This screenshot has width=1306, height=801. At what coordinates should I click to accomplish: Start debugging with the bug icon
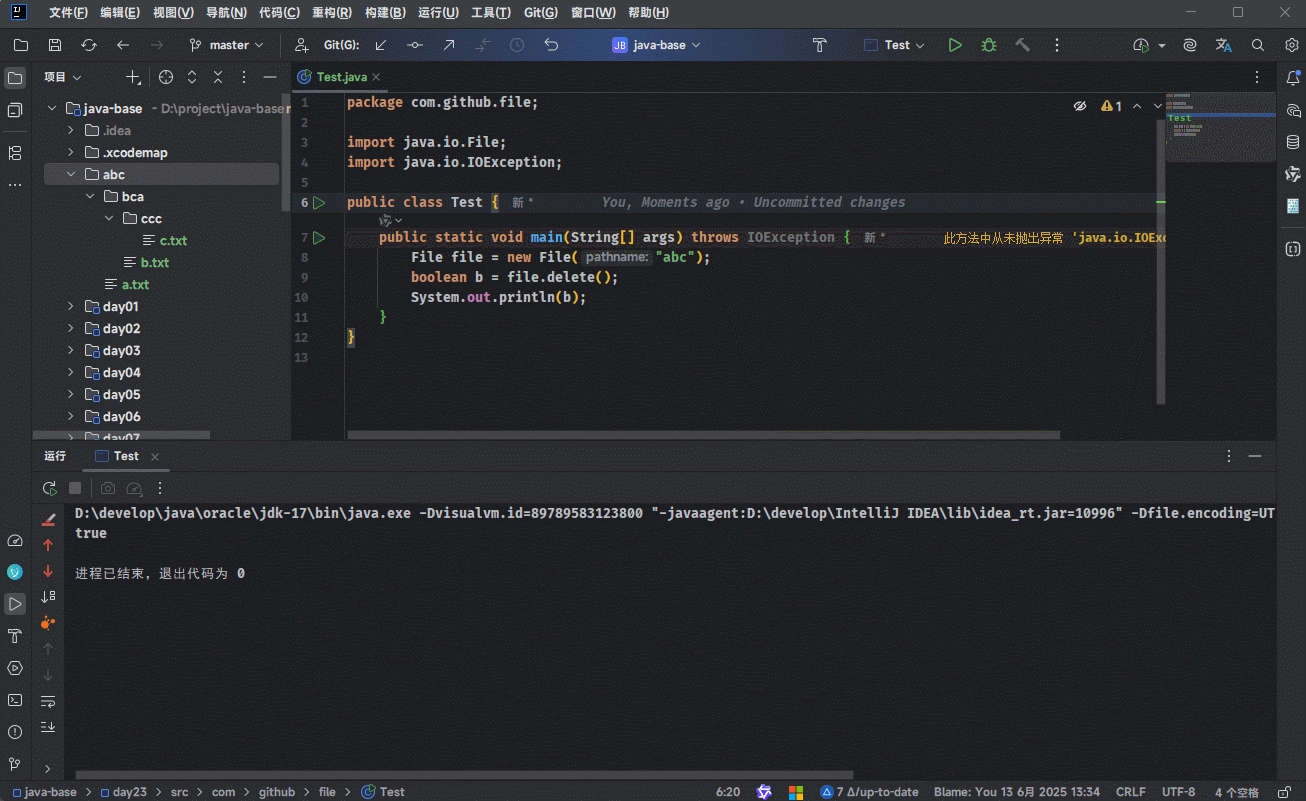pos(989,45)
